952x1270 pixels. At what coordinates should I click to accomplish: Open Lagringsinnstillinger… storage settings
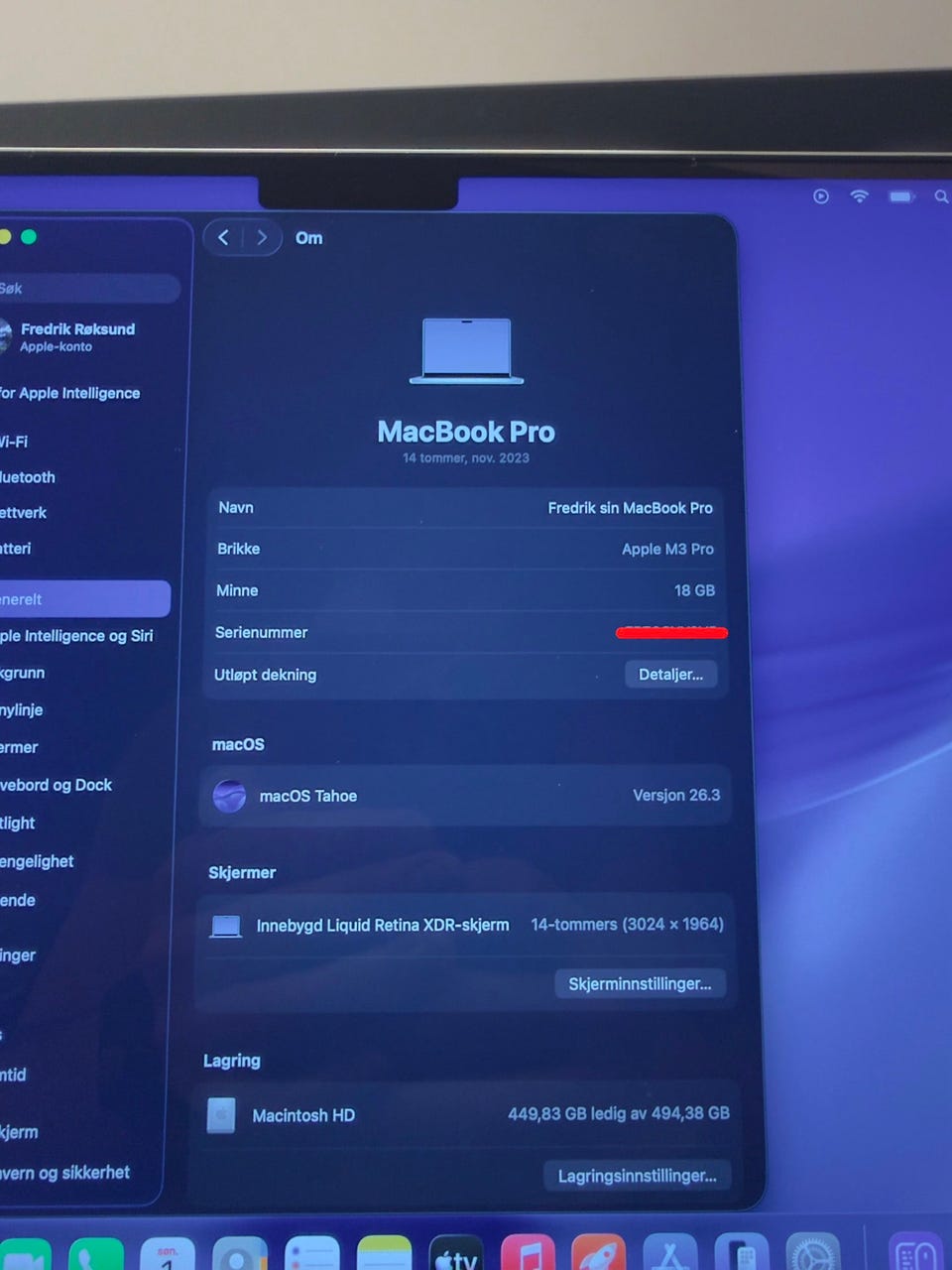637,1176
